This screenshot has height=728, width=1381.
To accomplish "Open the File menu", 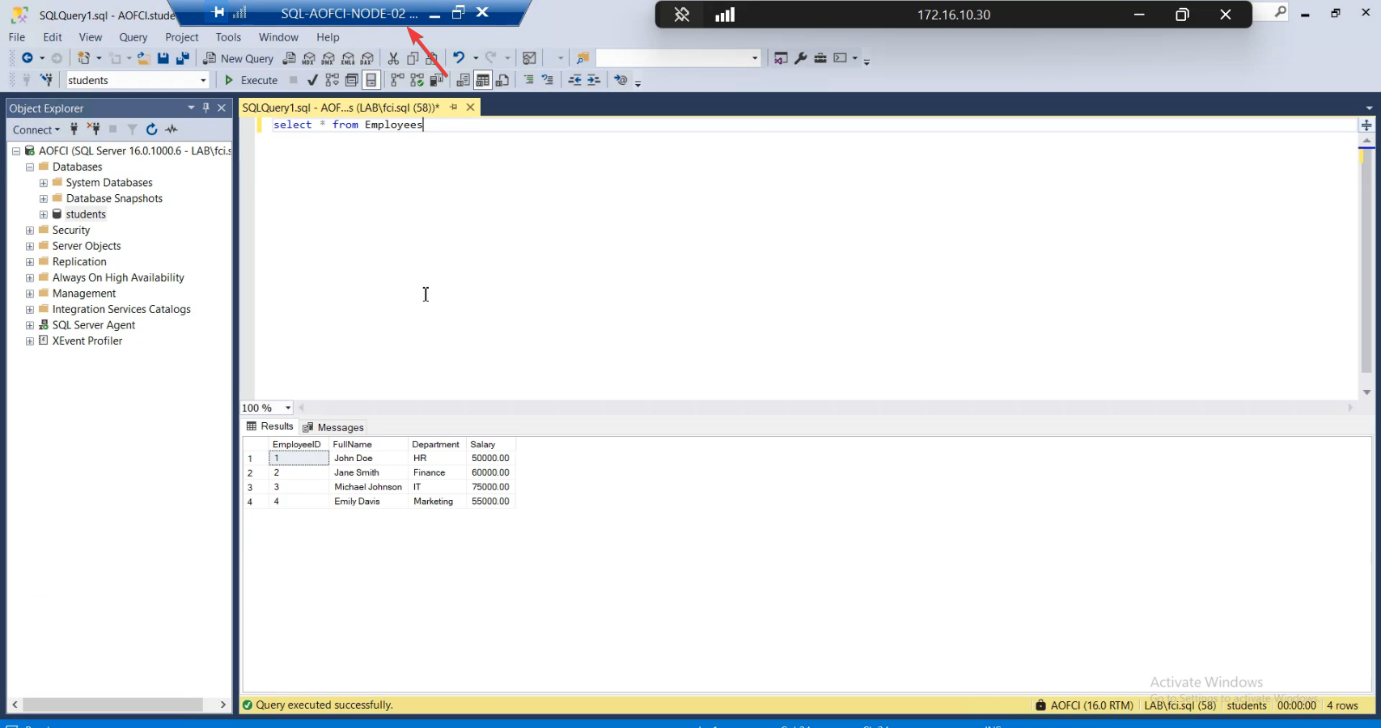I will pos(17,37).
